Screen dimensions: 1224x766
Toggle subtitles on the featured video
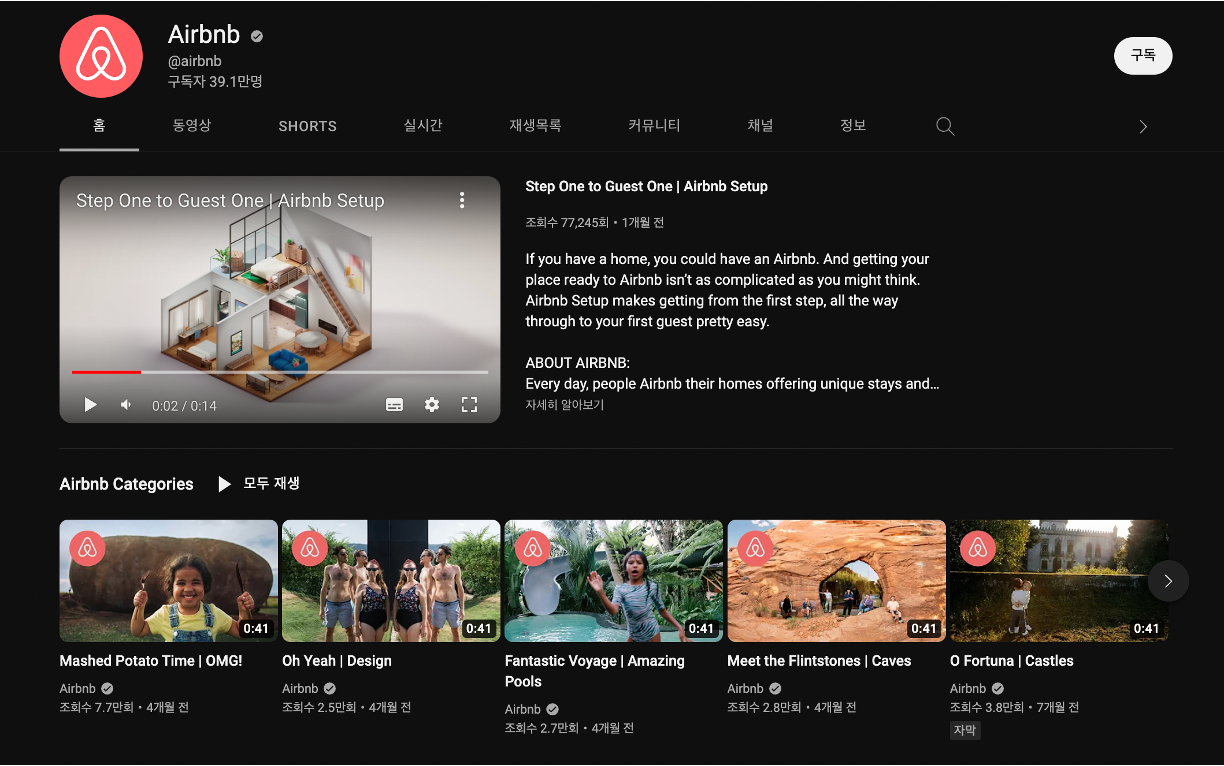click(x=394, y=405)
